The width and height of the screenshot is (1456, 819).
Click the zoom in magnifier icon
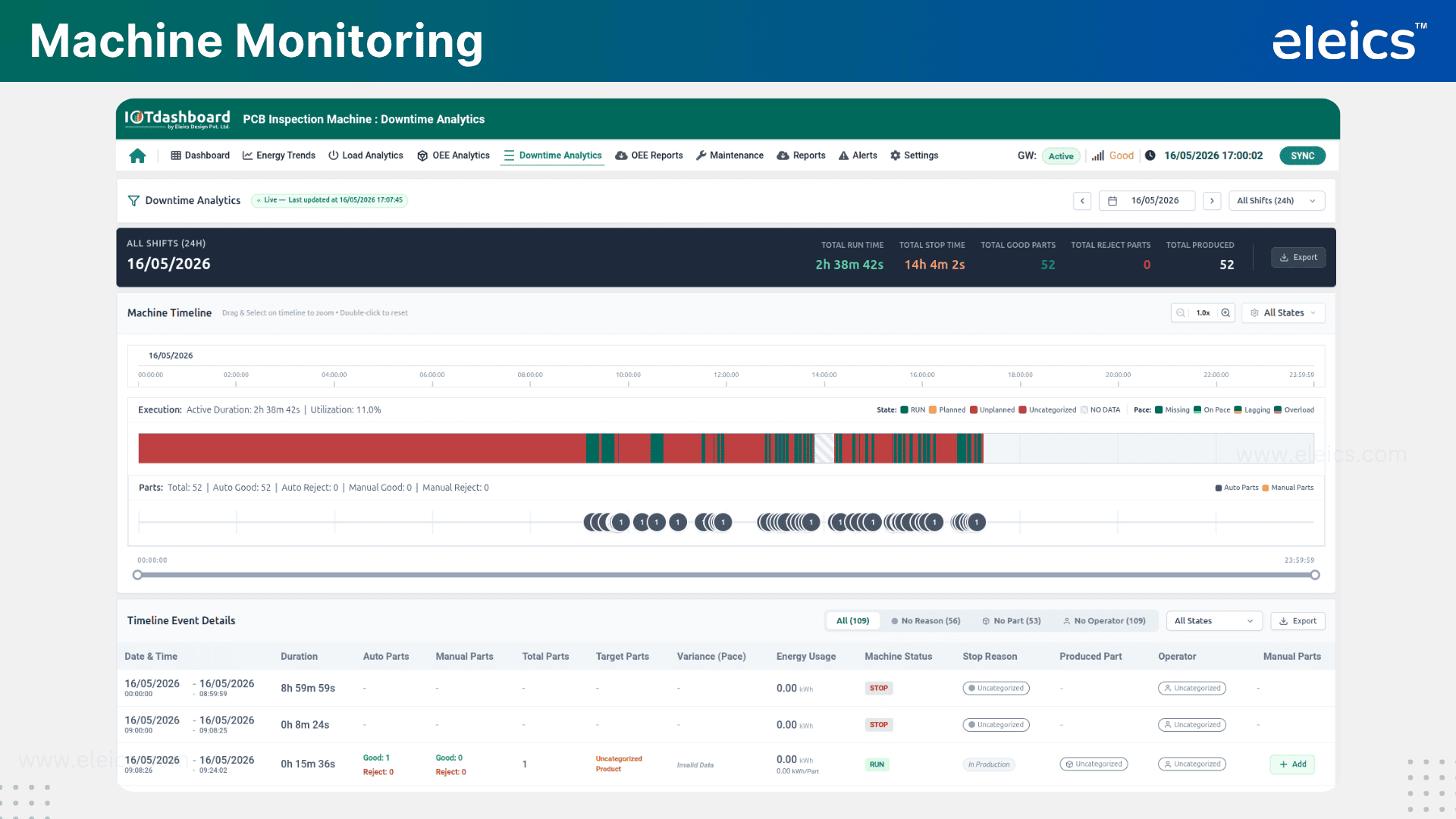pos(1225,313)
